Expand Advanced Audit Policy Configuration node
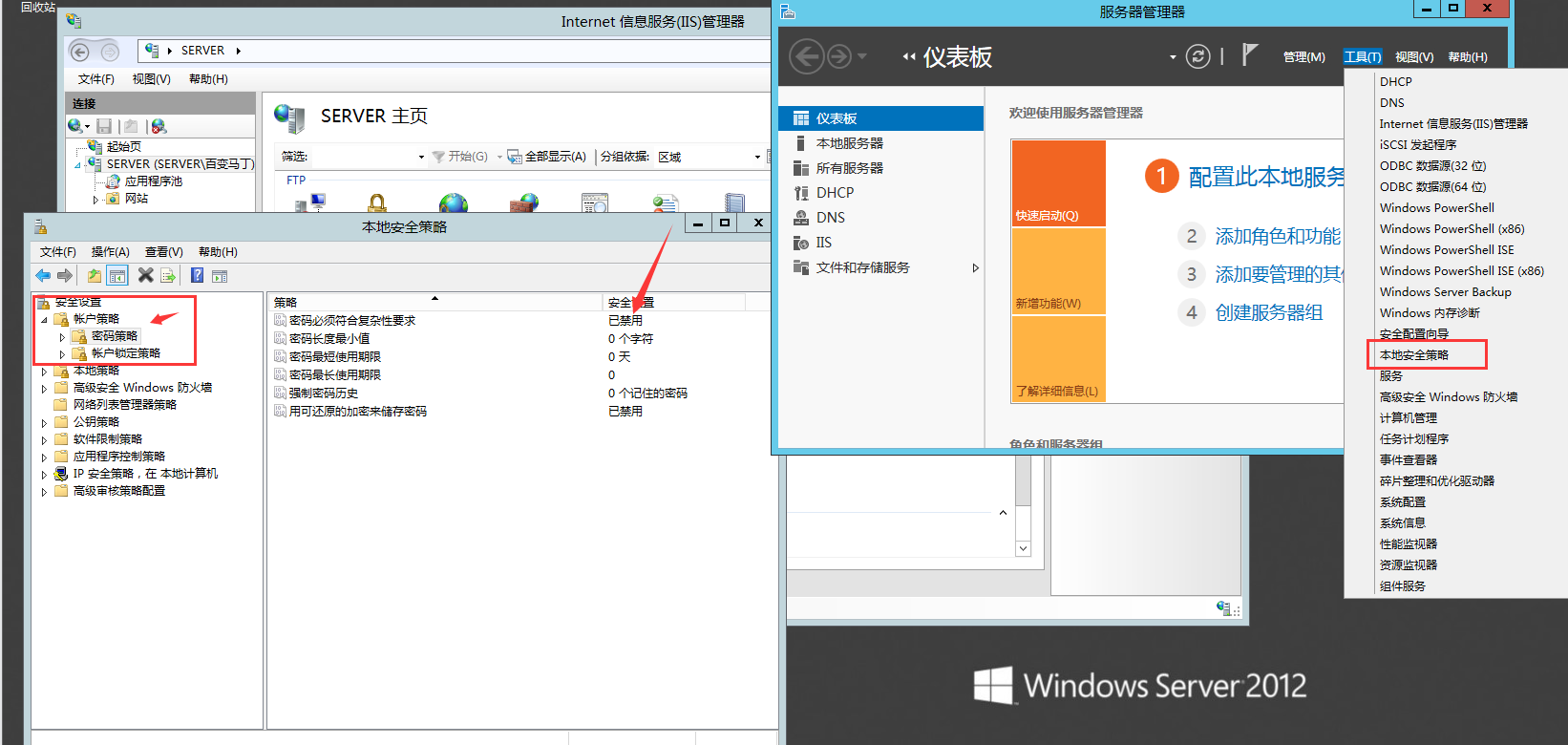Viewport: 1568px width, 745px height. tap(44, 491)
